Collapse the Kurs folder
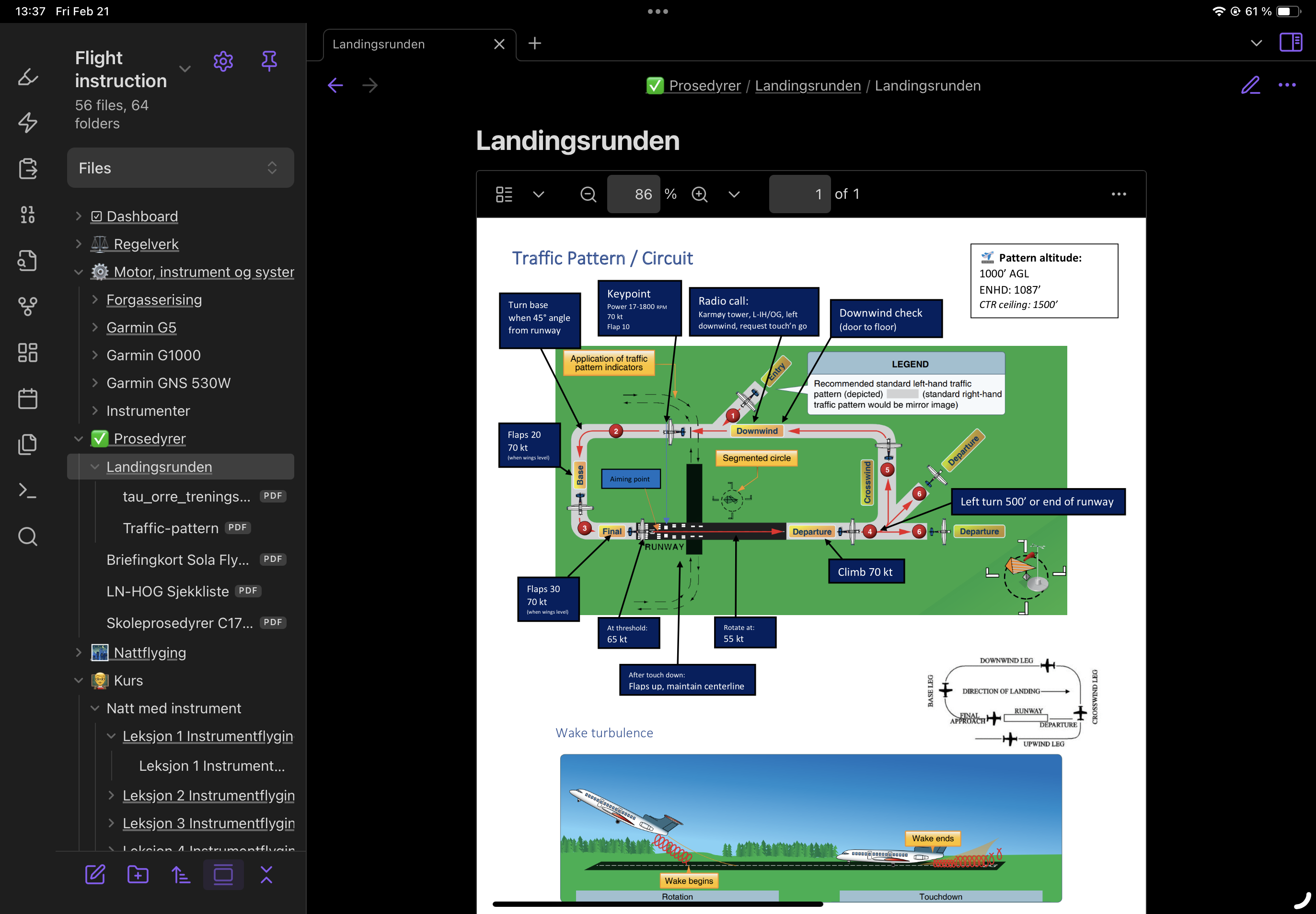1316x914 pixels. pos(79,680)
